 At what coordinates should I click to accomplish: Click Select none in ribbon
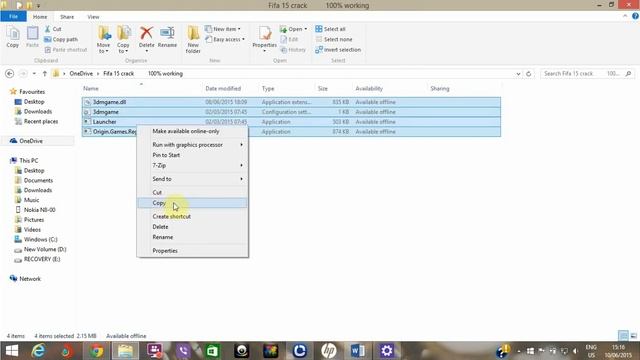(x=333, y=39)
